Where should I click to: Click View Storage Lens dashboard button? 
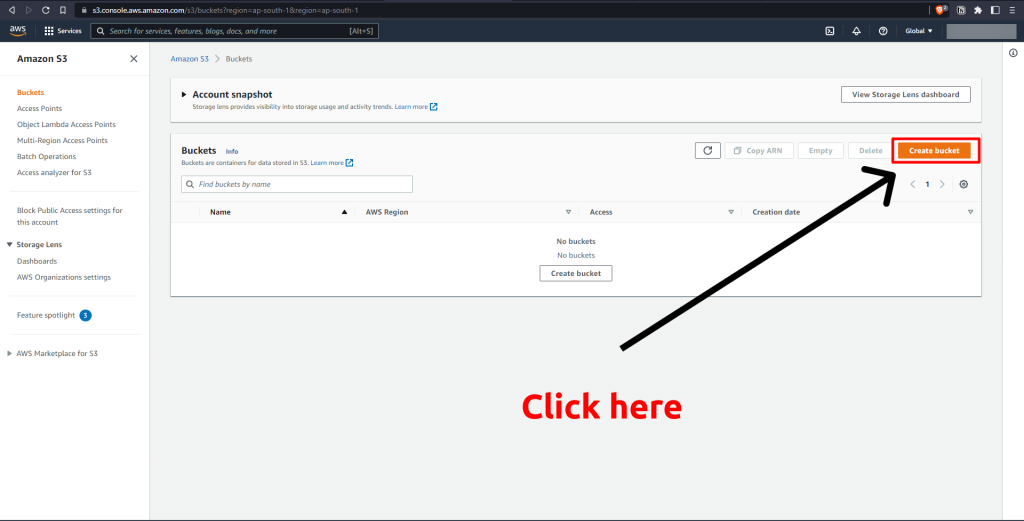pos(905,95)
